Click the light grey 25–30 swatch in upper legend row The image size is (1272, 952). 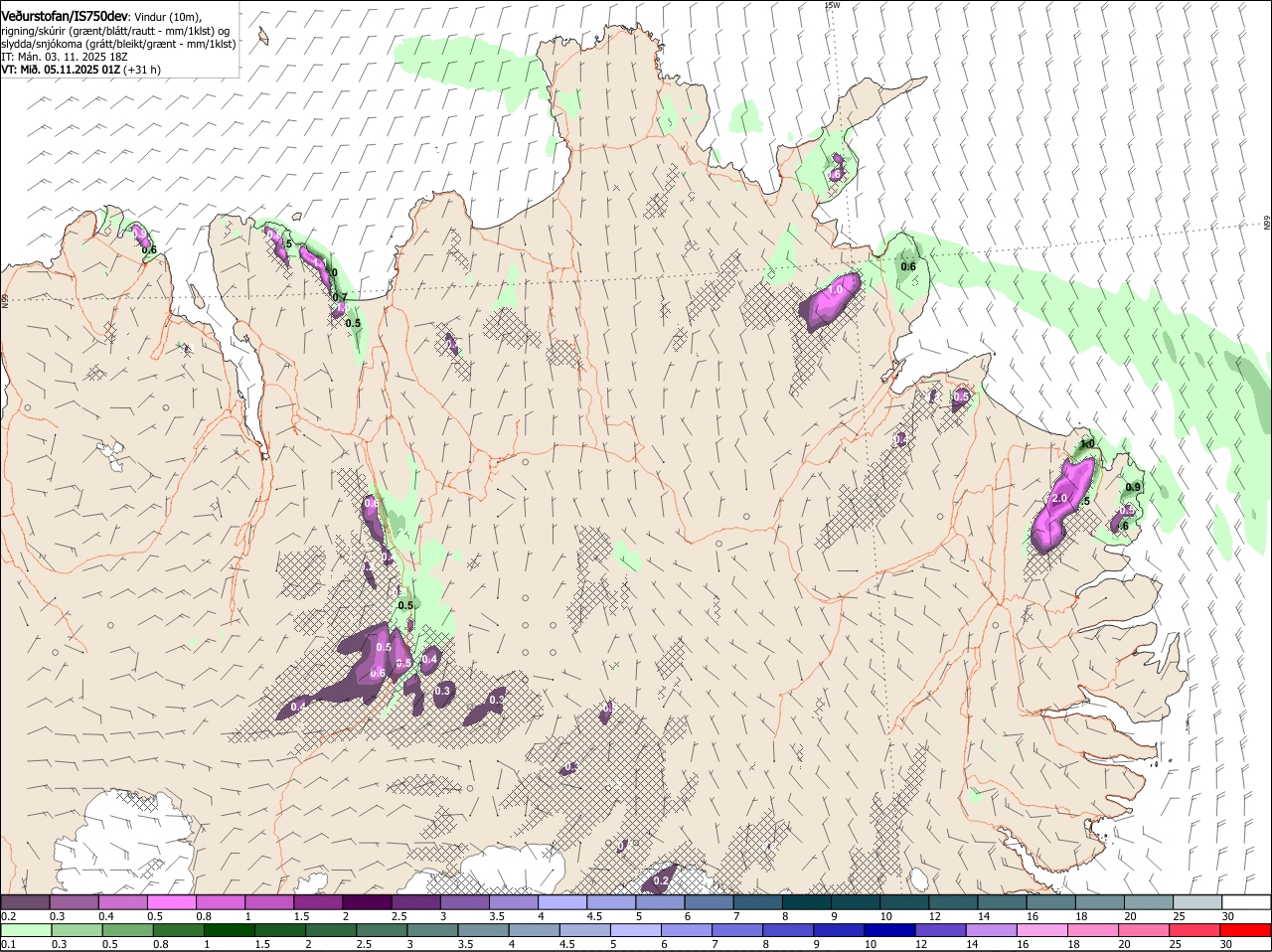click(1198, 901)
